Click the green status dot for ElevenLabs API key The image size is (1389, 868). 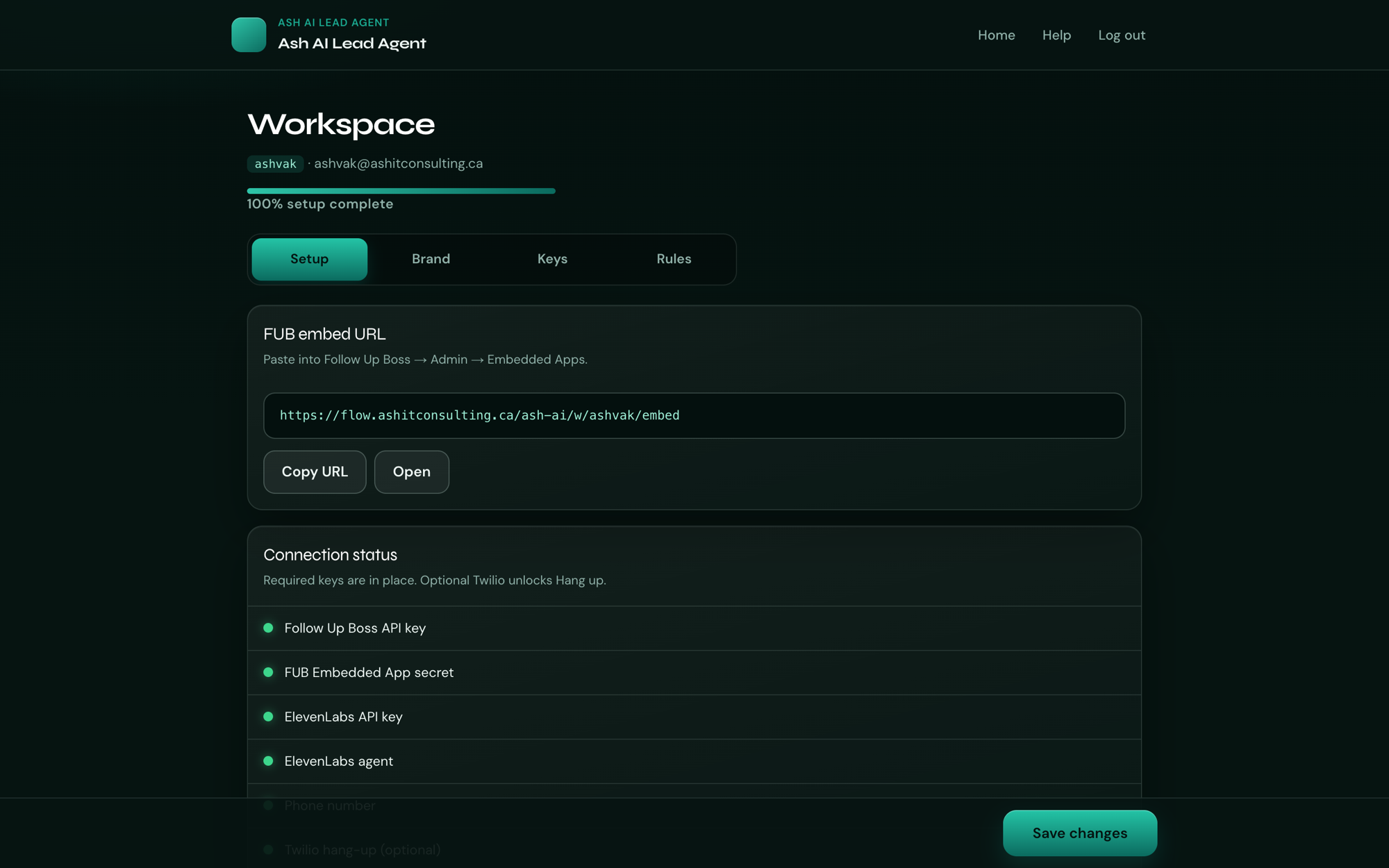pos(268,717)
